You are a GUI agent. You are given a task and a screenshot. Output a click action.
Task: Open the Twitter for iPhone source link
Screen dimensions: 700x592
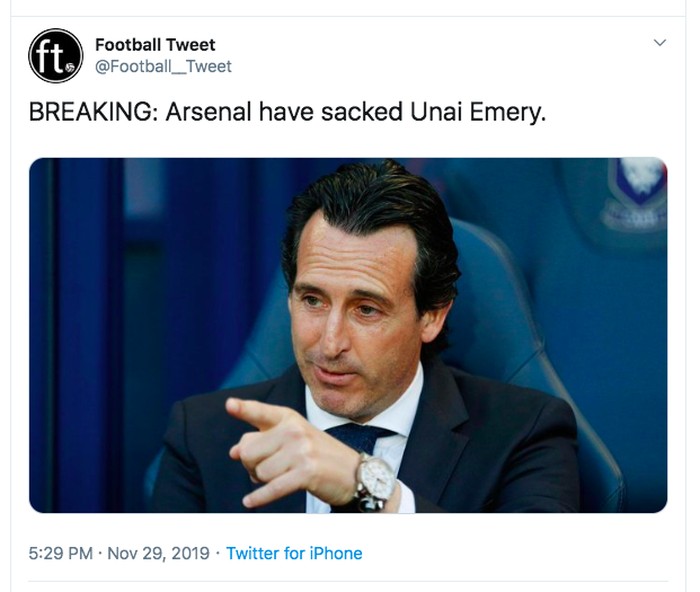pyautogui.click(x=294, y=553)
